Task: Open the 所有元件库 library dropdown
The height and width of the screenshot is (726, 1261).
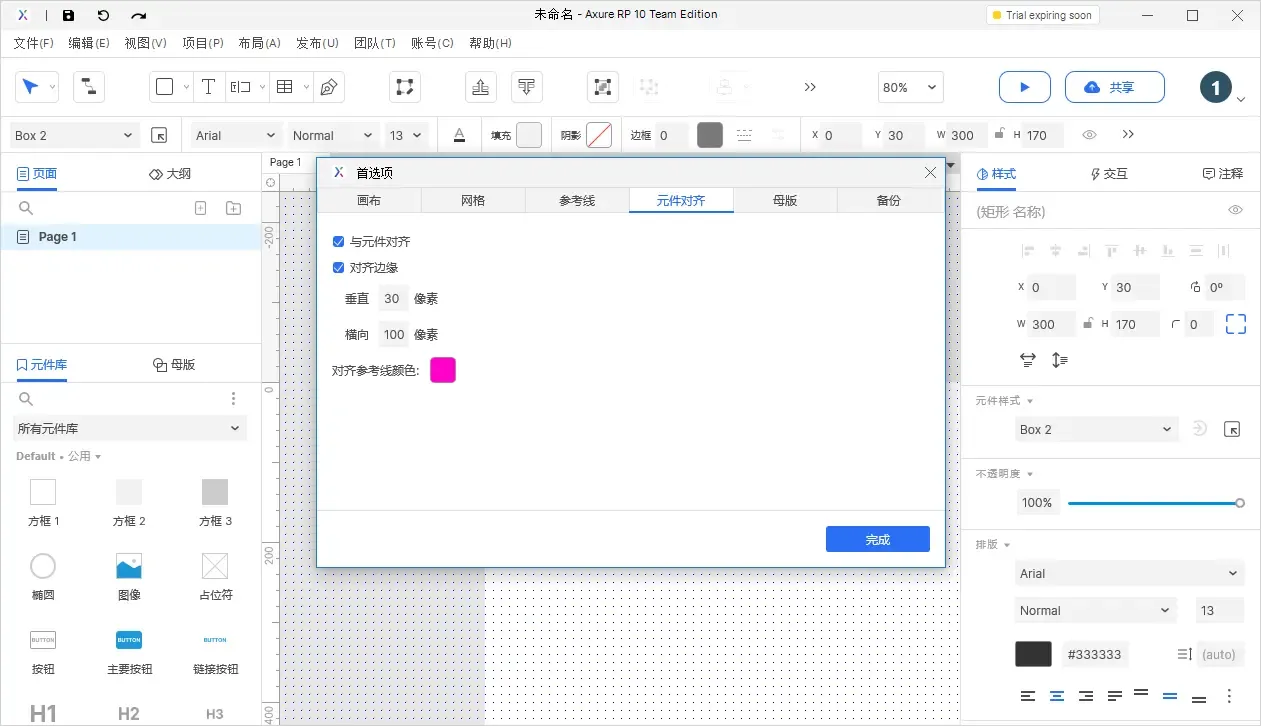Action: 130,428
